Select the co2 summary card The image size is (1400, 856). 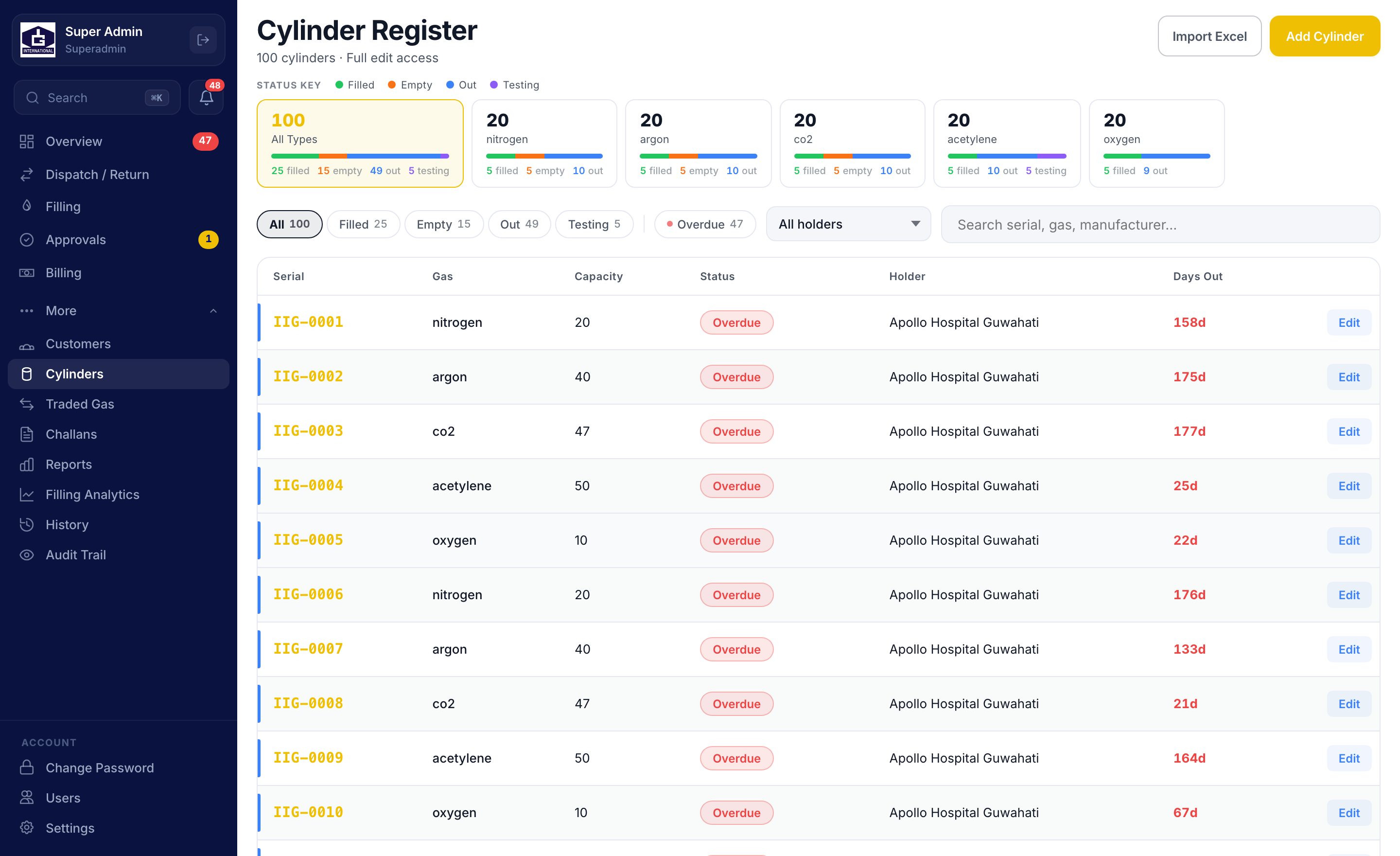[x=852, y=143]
